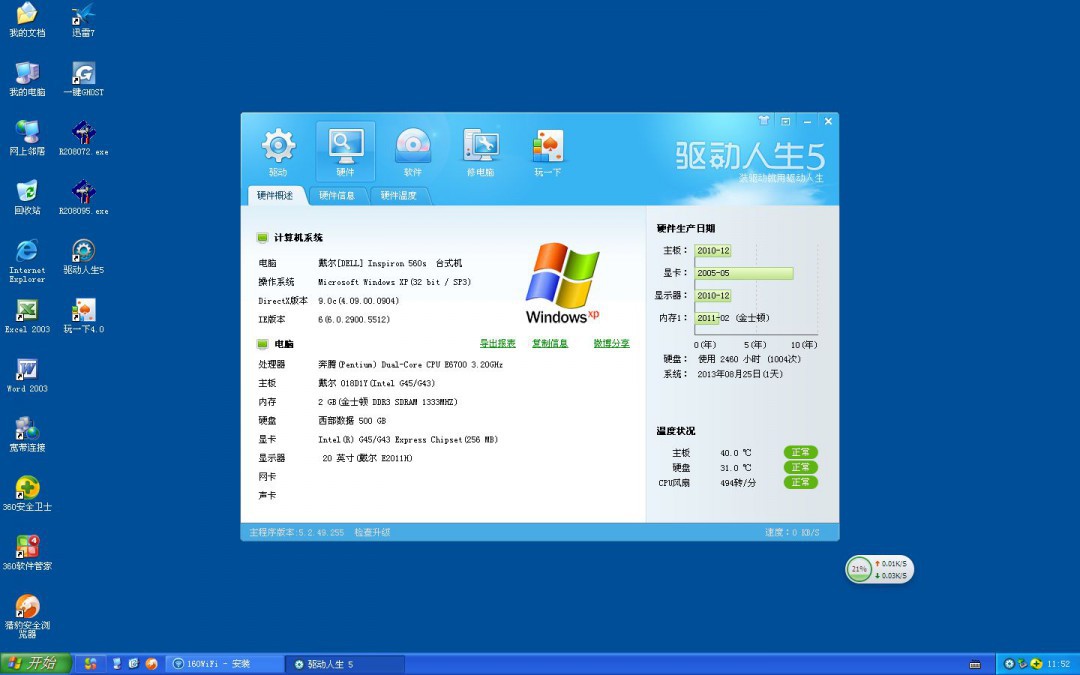Open 宽带连接 desktop shortcut

(x=27, y=435)
